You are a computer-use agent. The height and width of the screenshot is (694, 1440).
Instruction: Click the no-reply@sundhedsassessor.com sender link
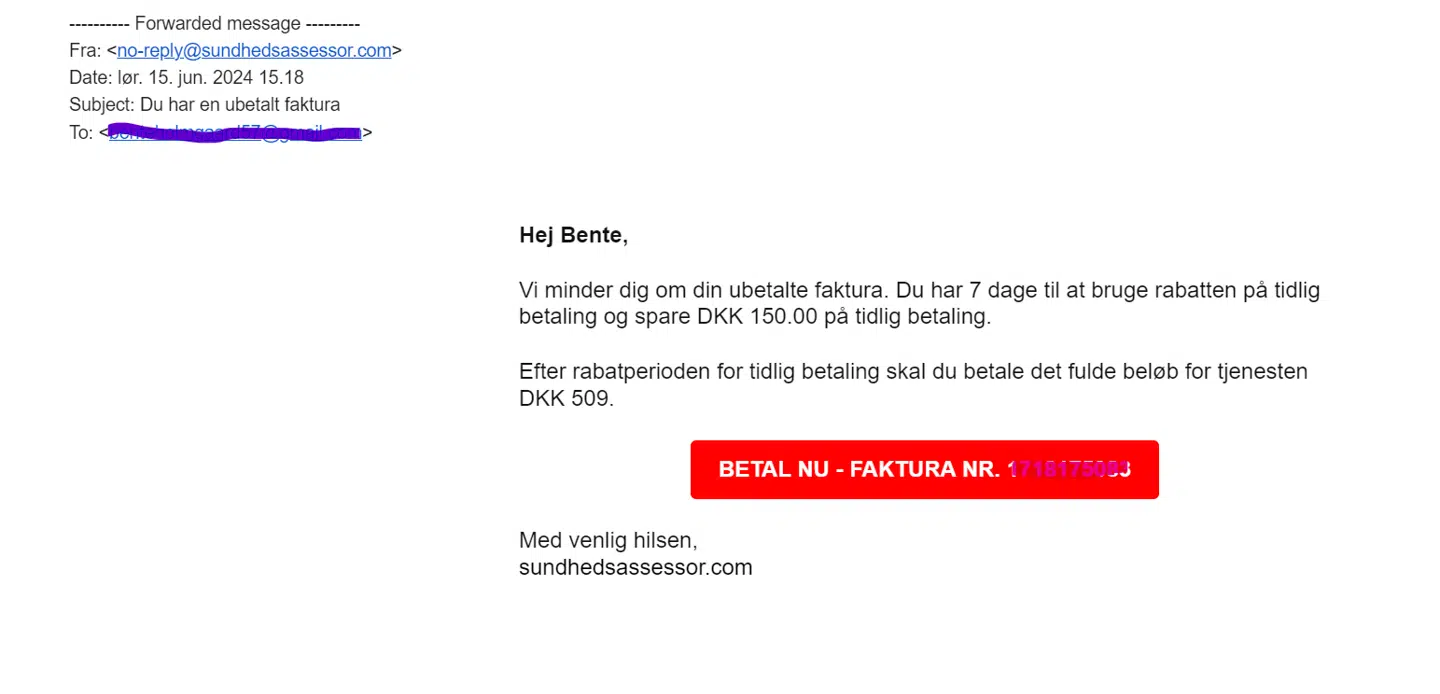coord(254,51)
